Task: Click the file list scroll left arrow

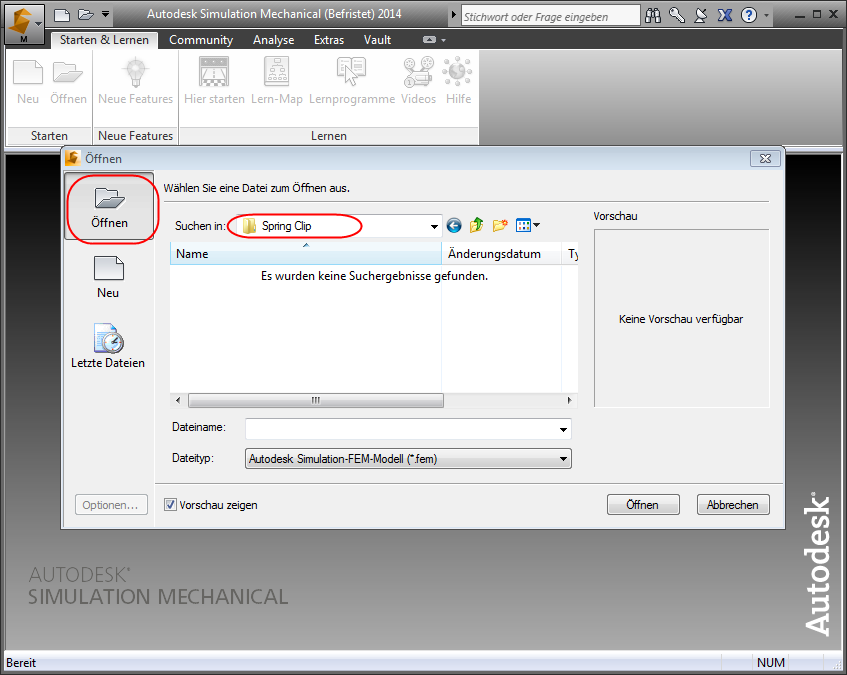Action: coord(178,400)
